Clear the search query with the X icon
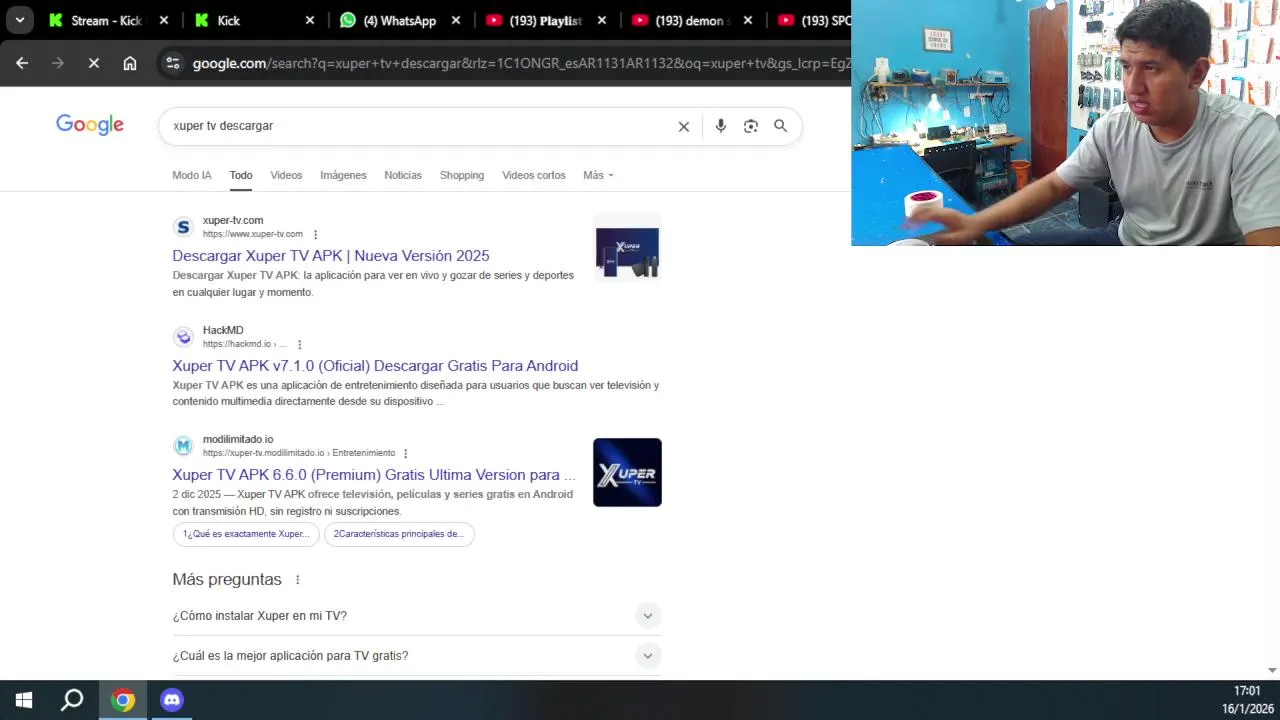Screen dimensions: 1280x720 click(x=684, y=126)
